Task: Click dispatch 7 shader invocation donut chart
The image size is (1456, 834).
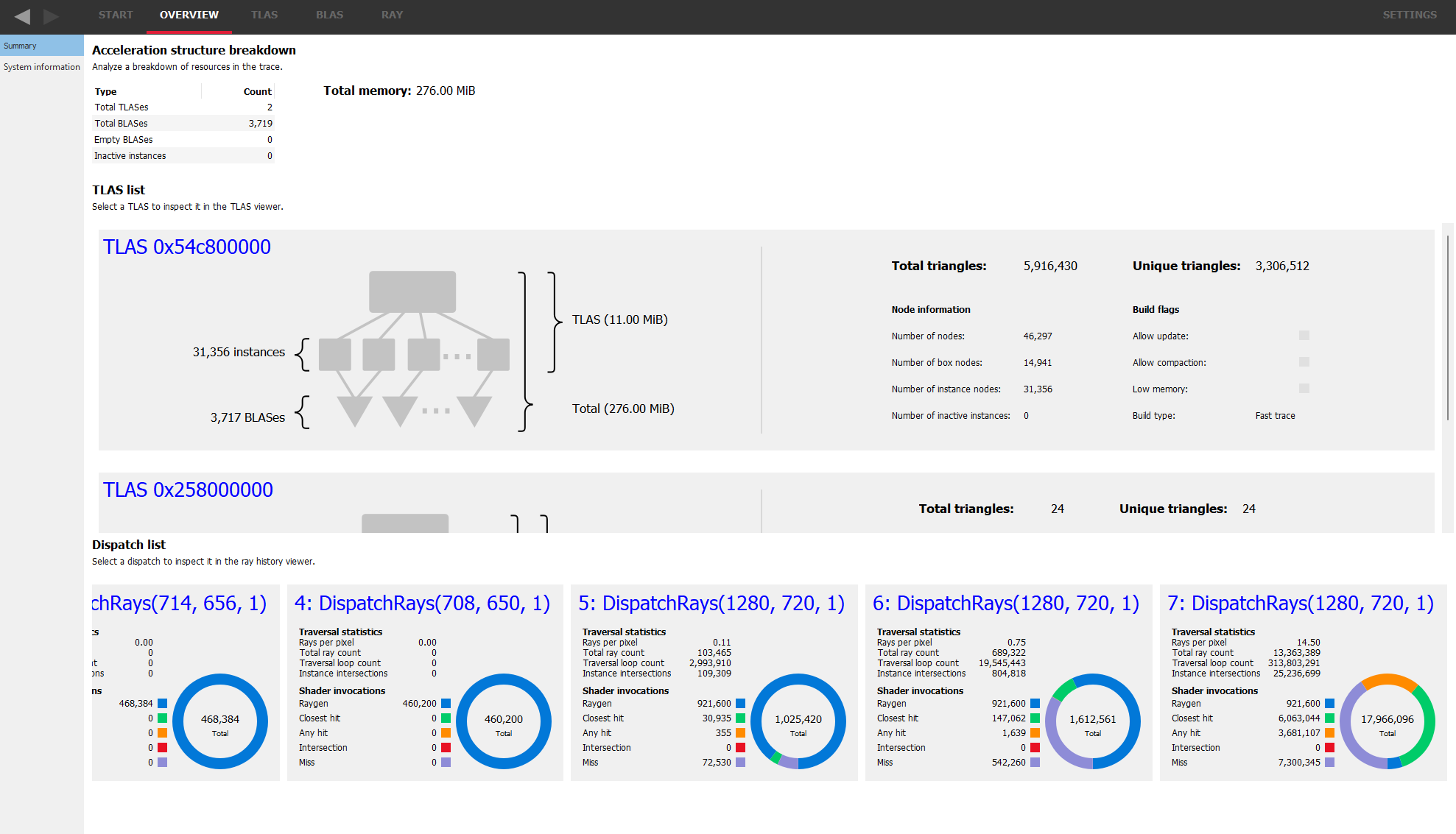Action: click(x=1387, y=721)
